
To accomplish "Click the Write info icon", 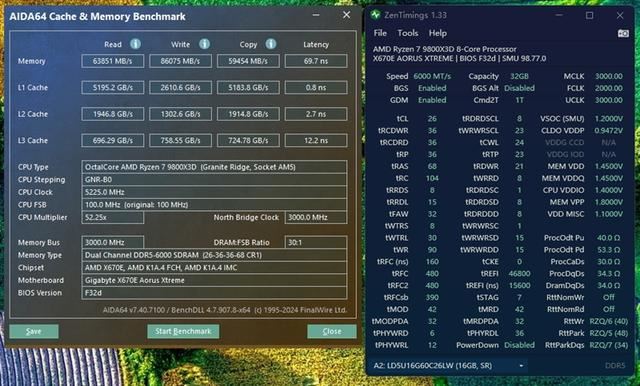I will coord(204,44).
